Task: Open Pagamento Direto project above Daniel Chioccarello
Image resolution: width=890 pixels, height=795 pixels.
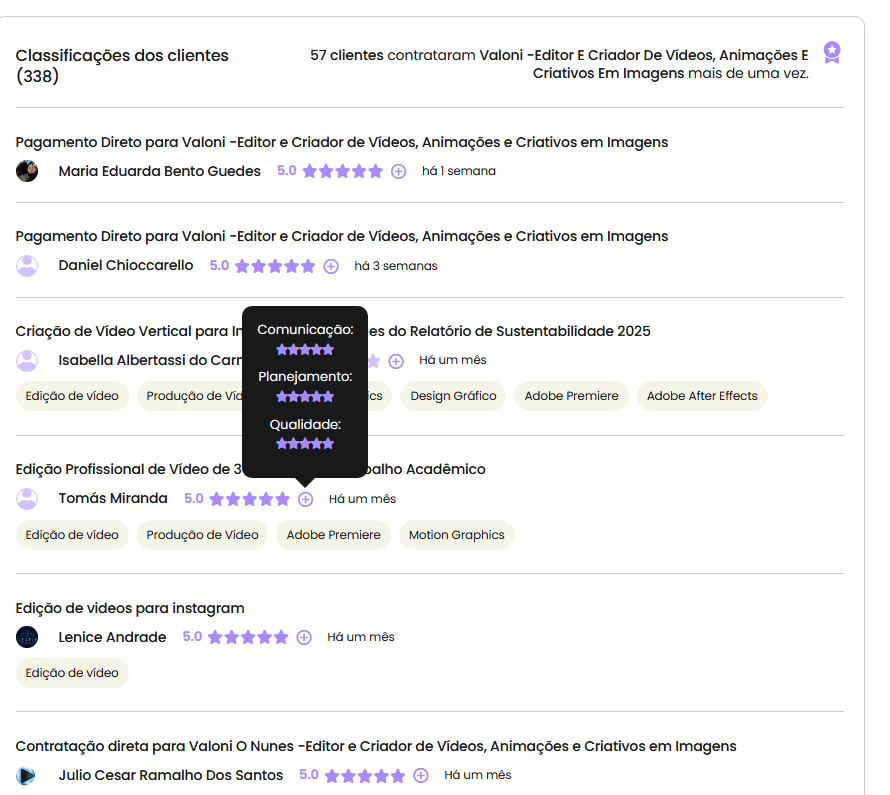Action: [x=342, y=236]
